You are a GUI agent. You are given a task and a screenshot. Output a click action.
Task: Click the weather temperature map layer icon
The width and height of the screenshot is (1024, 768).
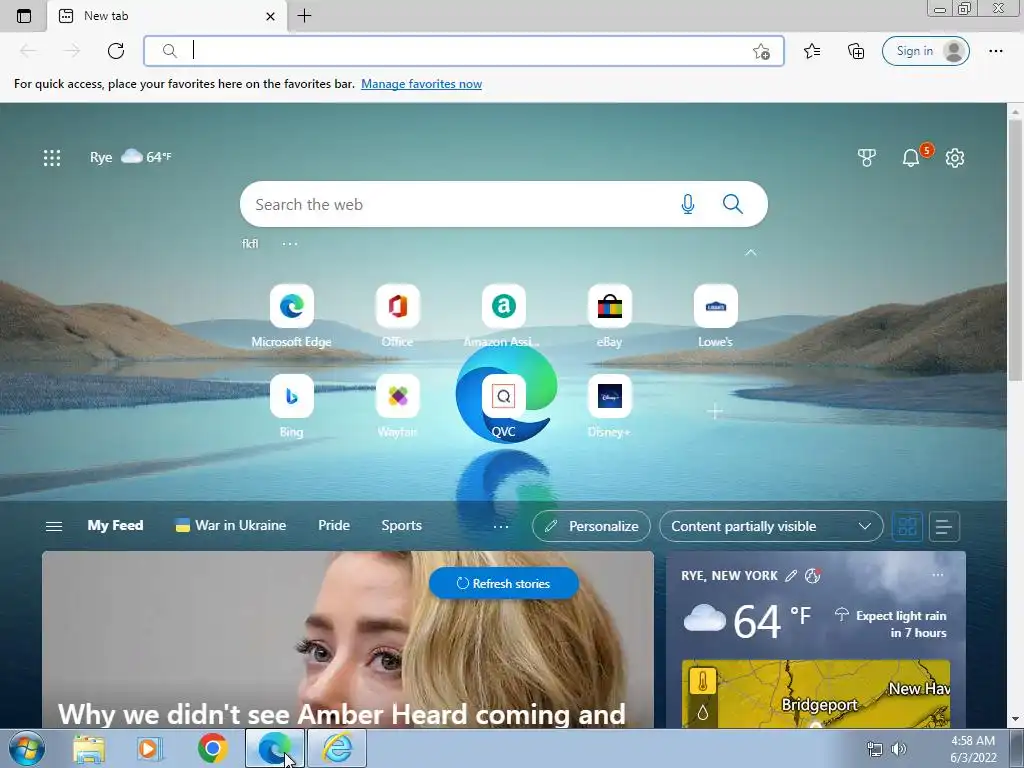coord(703,682)
